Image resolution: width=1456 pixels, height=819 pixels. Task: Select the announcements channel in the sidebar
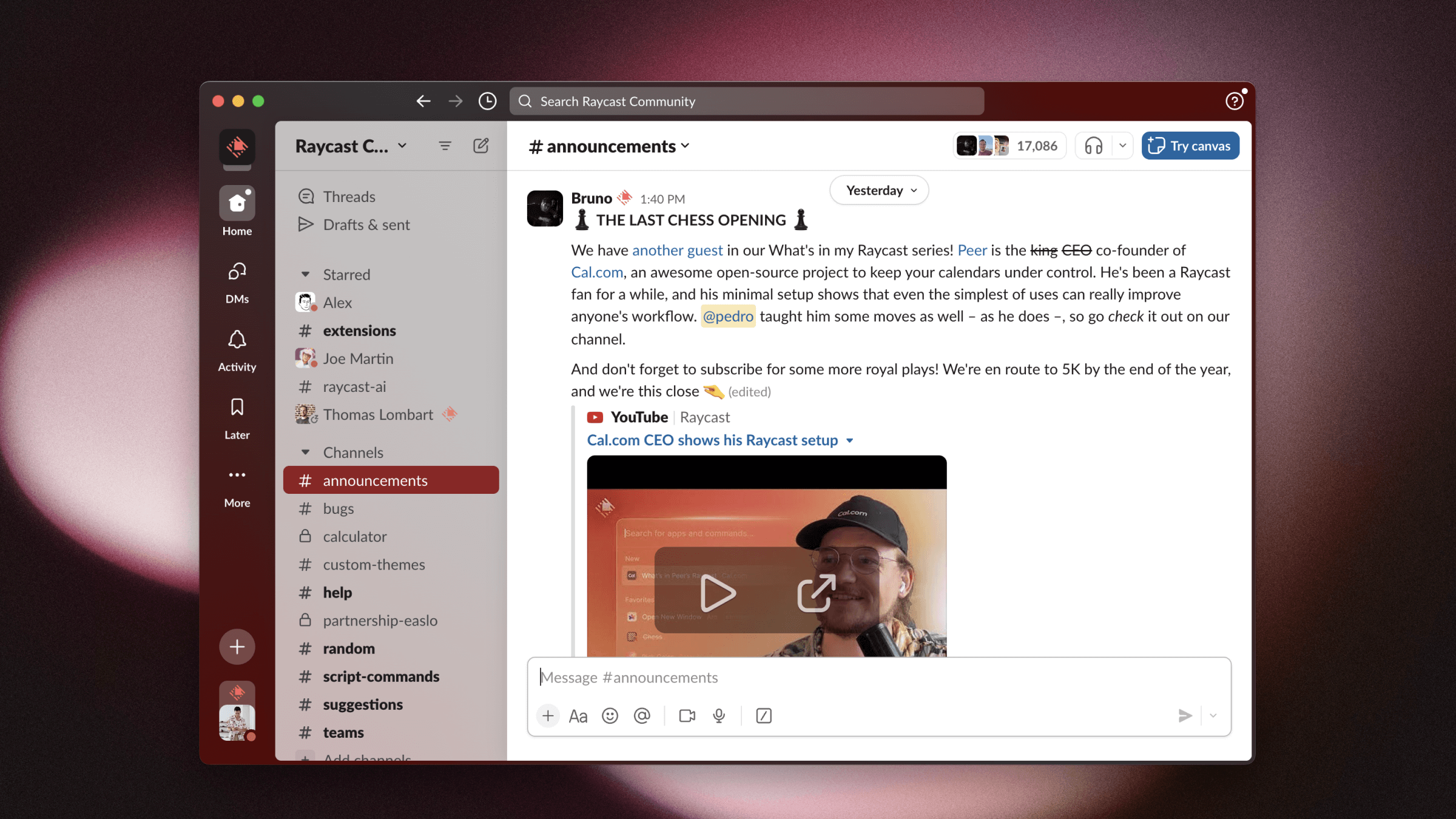[x=391, y=480]
